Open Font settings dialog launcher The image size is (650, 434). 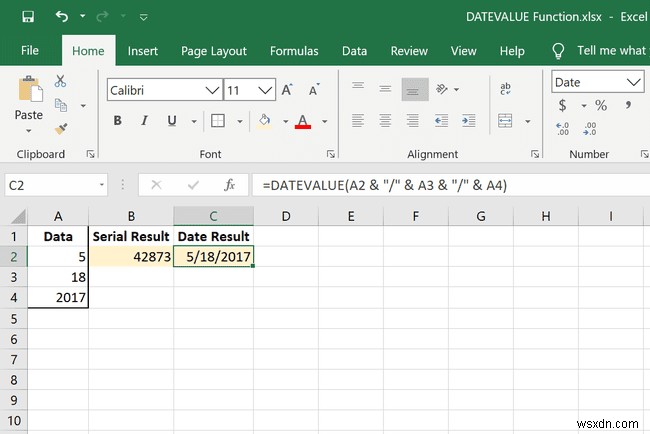pyautogui.click(x=330, y=154)
